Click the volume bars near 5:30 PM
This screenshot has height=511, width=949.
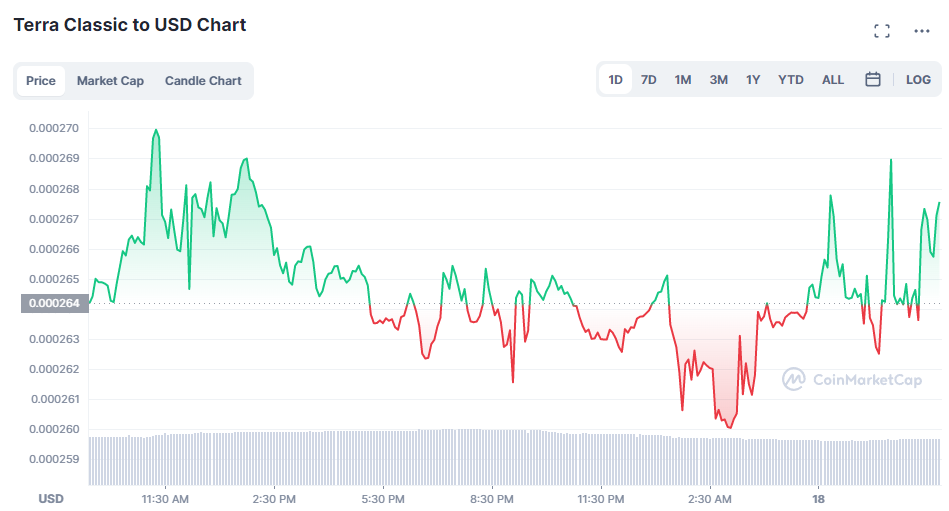[x=383, y=458]
